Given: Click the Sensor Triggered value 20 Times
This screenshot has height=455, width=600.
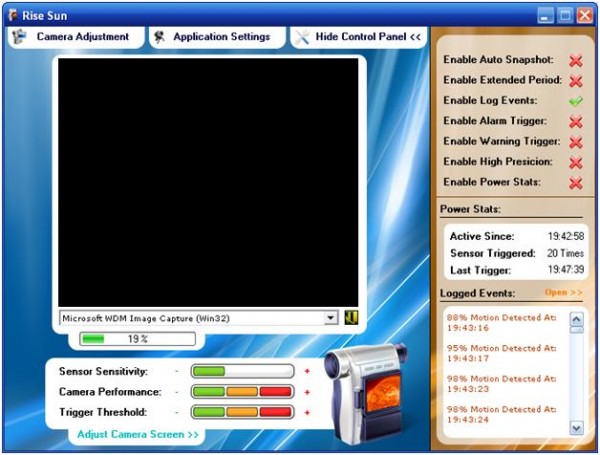Looking at the screenshot, I should [565, 253].
